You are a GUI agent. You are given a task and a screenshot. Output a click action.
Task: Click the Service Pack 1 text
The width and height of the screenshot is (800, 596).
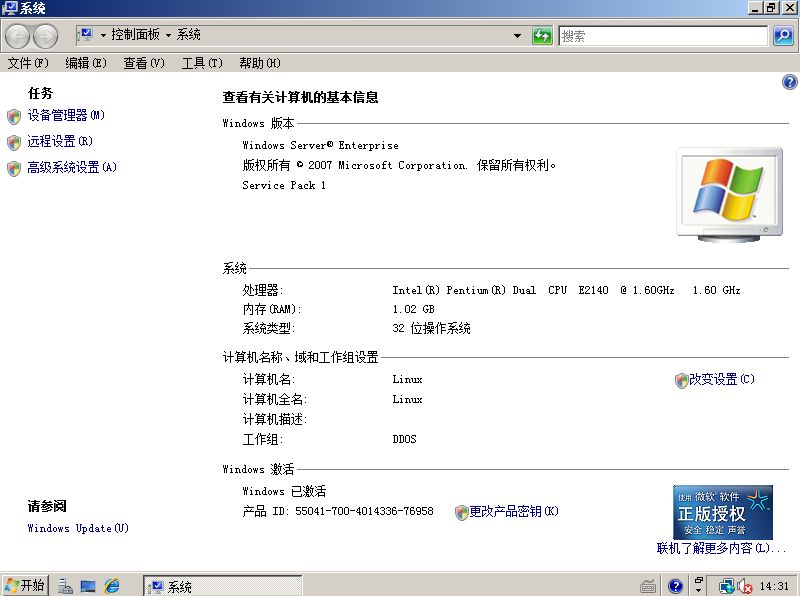(284, 185)
